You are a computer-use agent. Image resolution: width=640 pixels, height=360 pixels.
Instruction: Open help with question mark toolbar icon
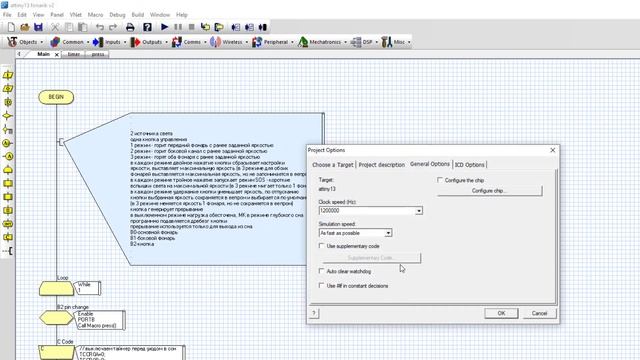pos(147,27)
